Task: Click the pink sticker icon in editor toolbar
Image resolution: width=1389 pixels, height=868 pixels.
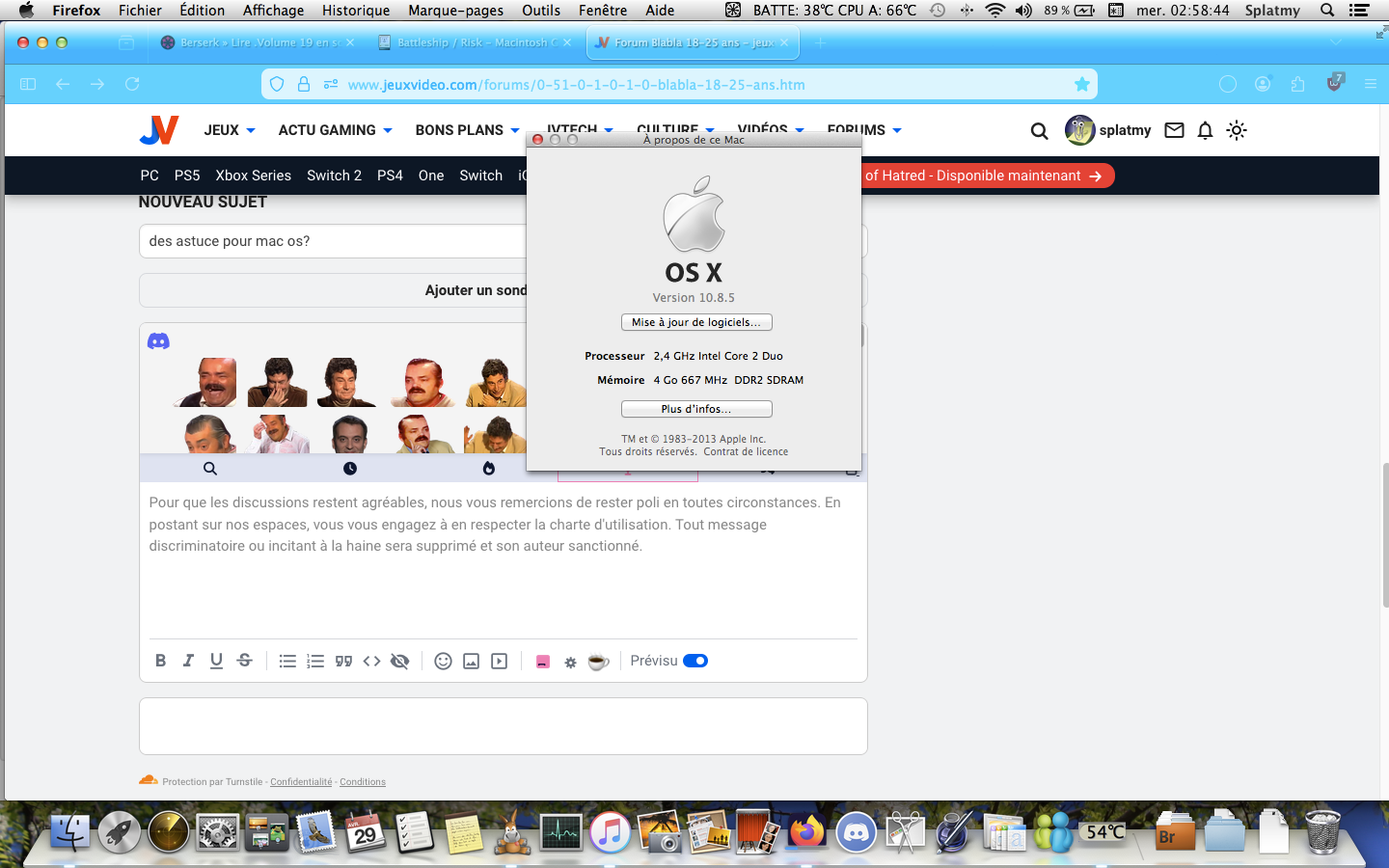Action: [543, 662]
